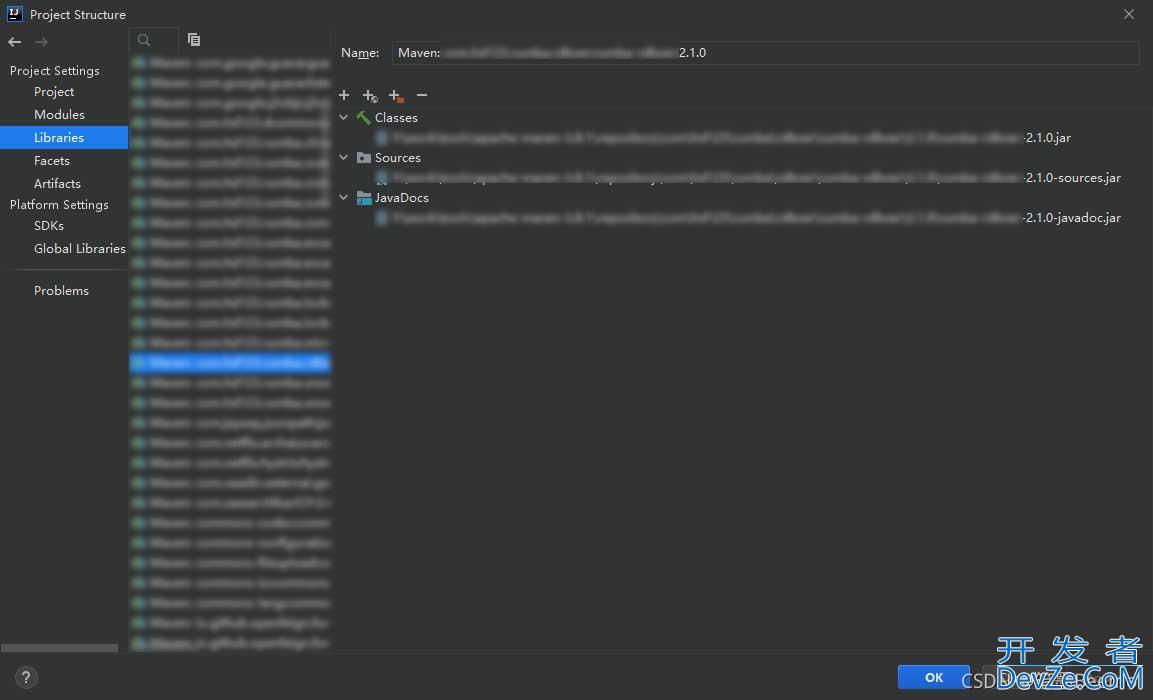Go forward with the right arrow icon

[41, 42]
